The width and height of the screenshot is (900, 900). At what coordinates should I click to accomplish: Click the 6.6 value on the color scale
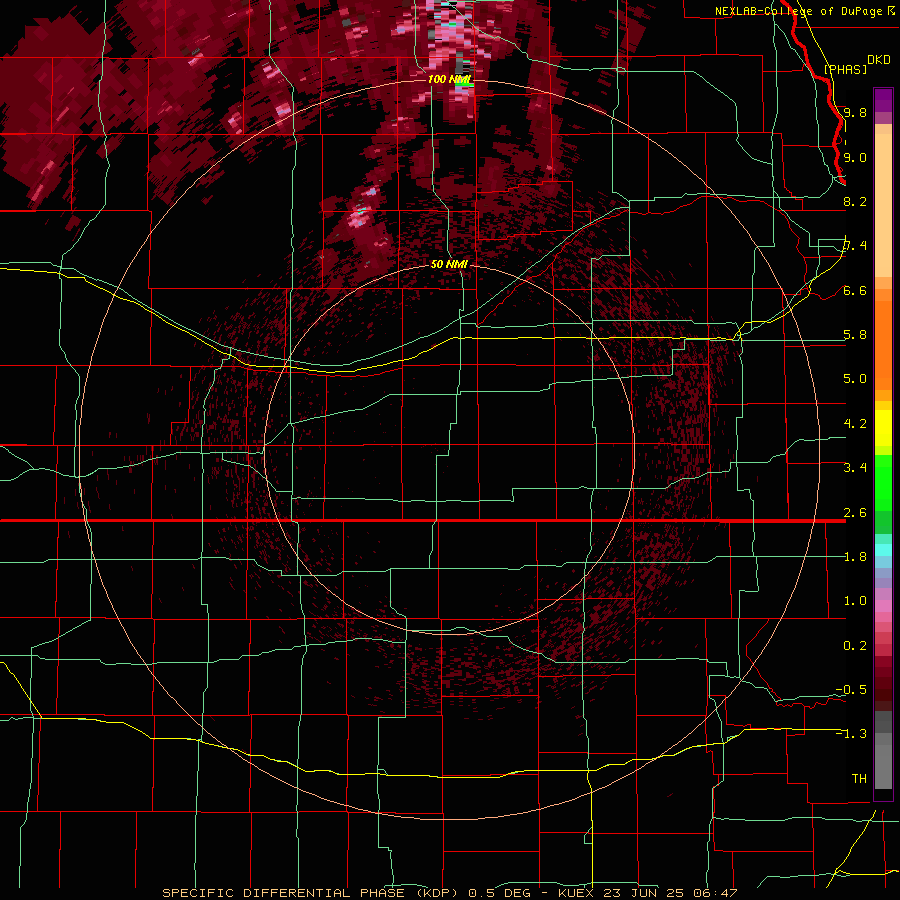pos(855,290)
